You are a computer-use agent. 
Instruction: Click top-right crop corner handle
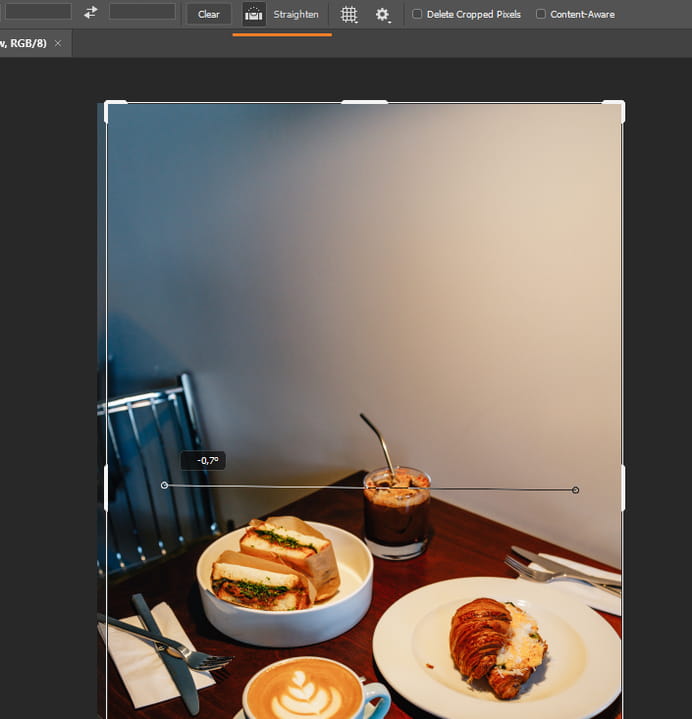(621, 104)
